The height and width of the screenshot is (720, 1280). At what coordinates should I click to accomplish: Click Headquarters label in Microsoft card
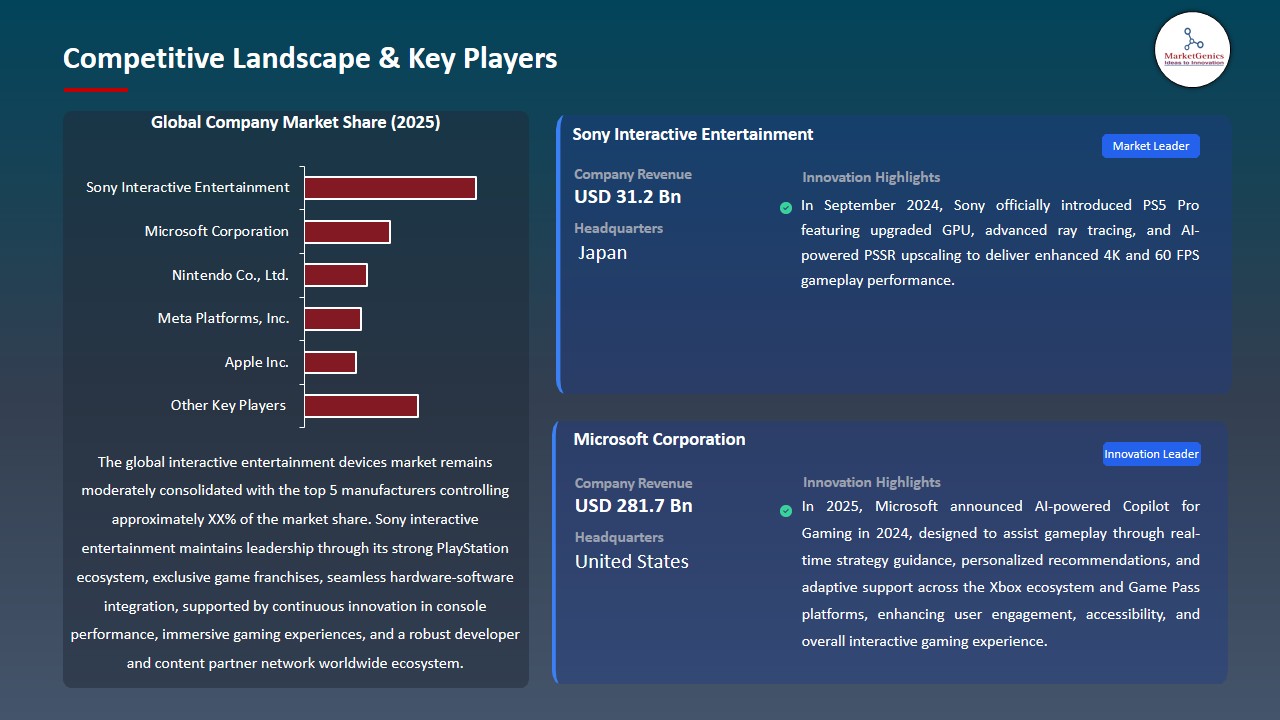[620, 537]
